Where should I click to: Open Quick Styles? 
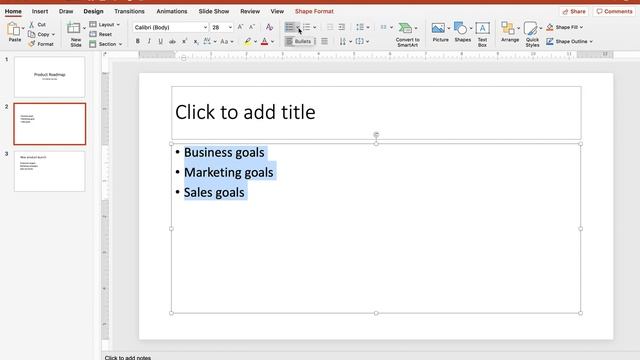click(532, 34)
